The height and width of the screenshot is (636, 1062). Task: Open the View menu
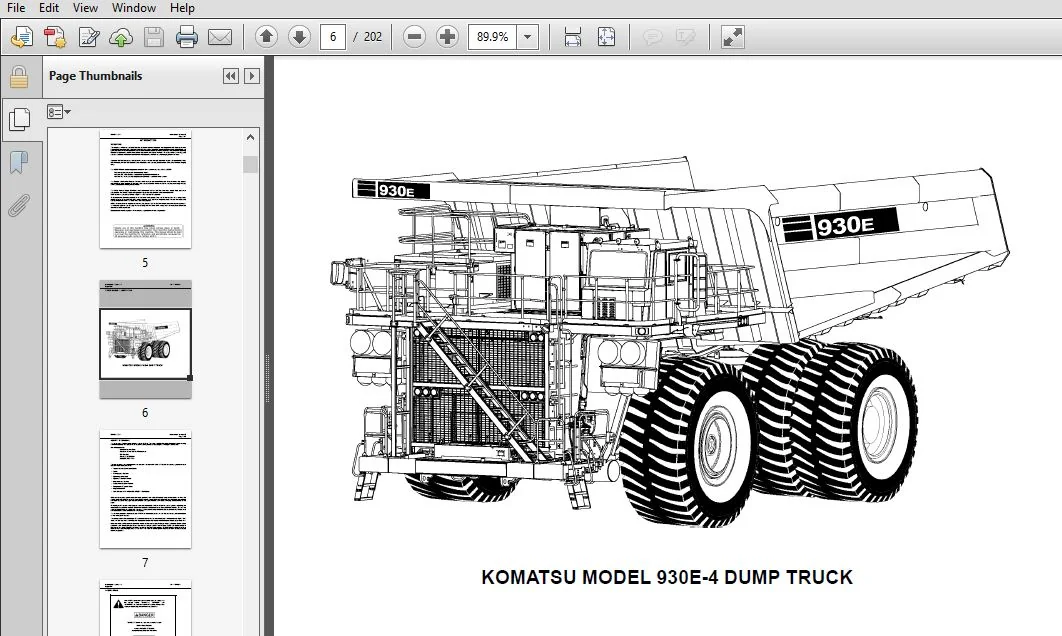[x=85, y=8]
